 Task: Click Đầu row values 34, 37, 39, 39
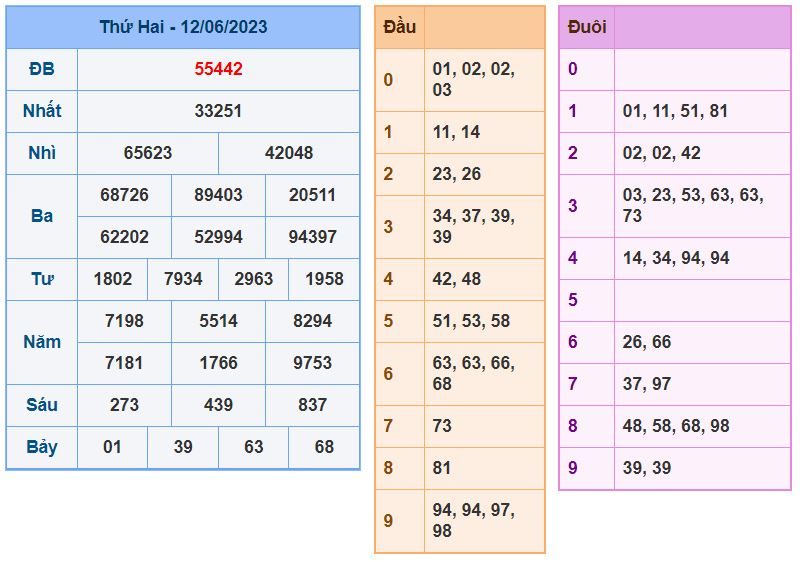click(473, 226)
